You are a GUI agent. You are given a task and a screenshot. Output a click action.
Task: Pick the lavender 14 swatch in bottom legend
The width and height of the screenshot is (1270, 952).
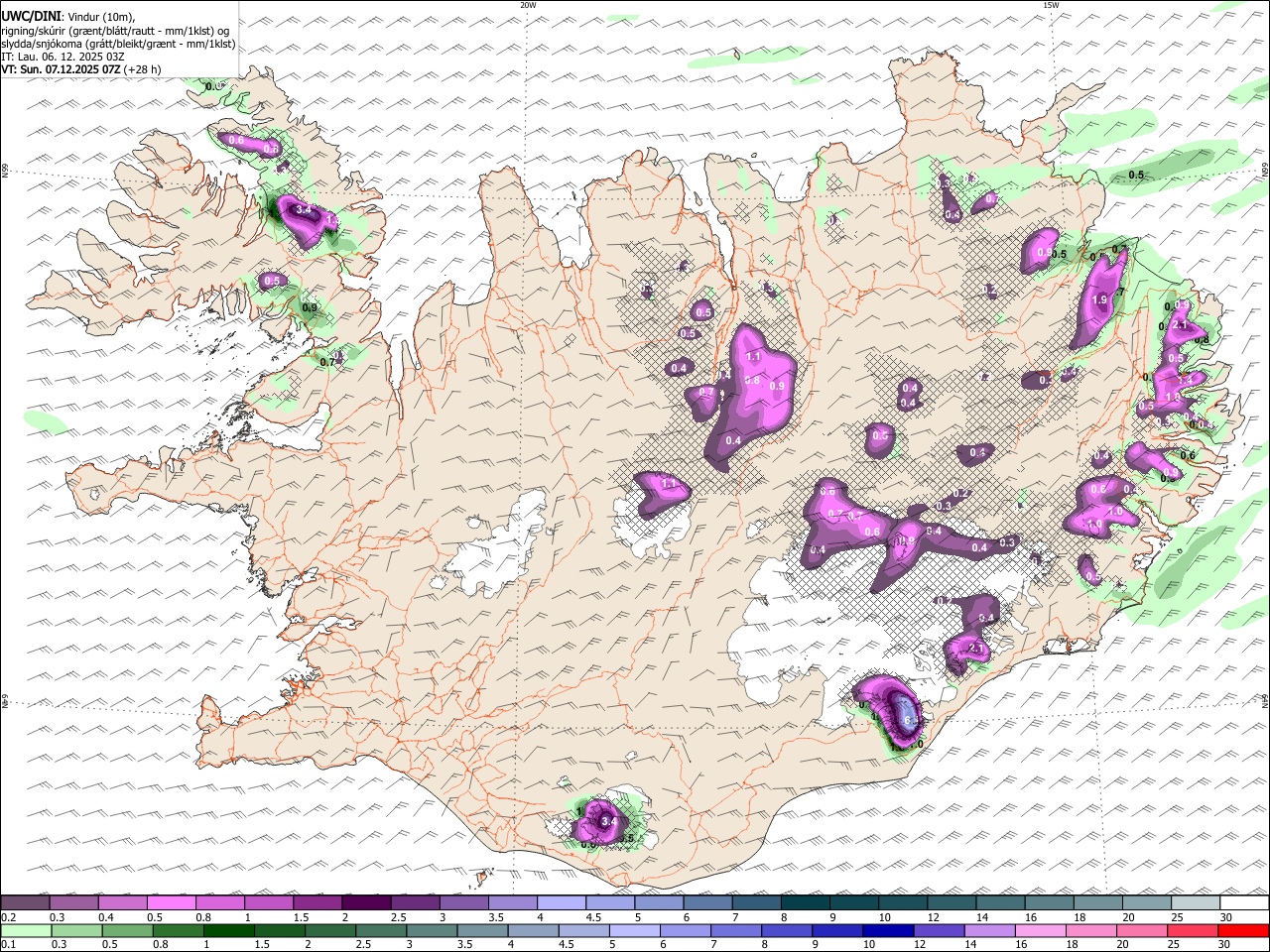(x=990, y=931)
